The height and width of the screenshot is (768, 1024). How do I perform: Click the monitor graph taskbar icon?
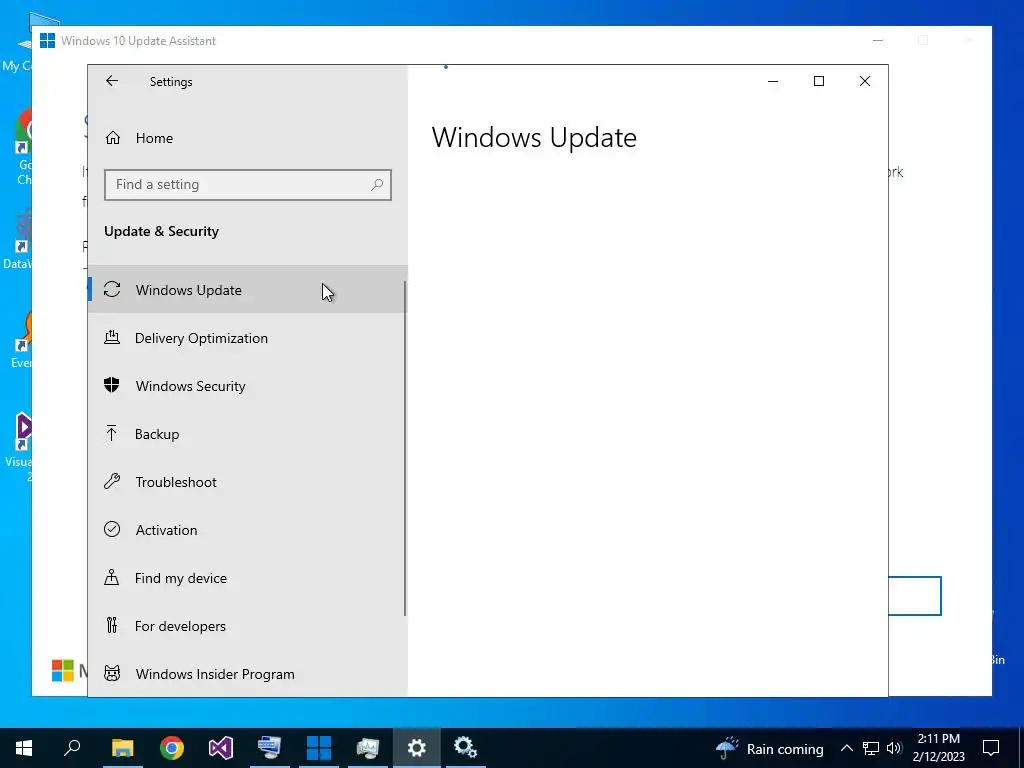click(368, 748)
